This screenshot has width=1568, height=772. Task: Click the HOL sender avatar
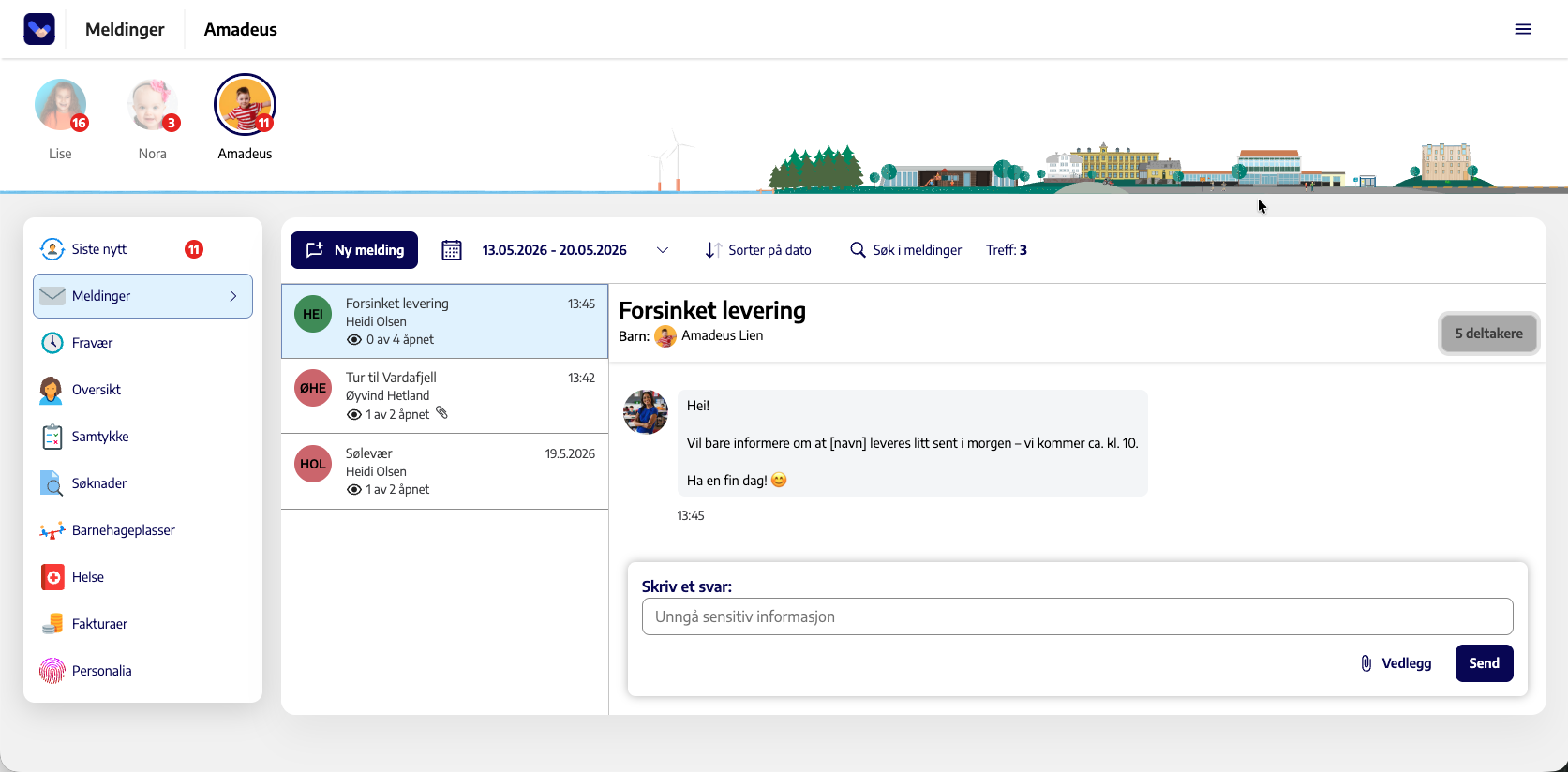(313, 464)
